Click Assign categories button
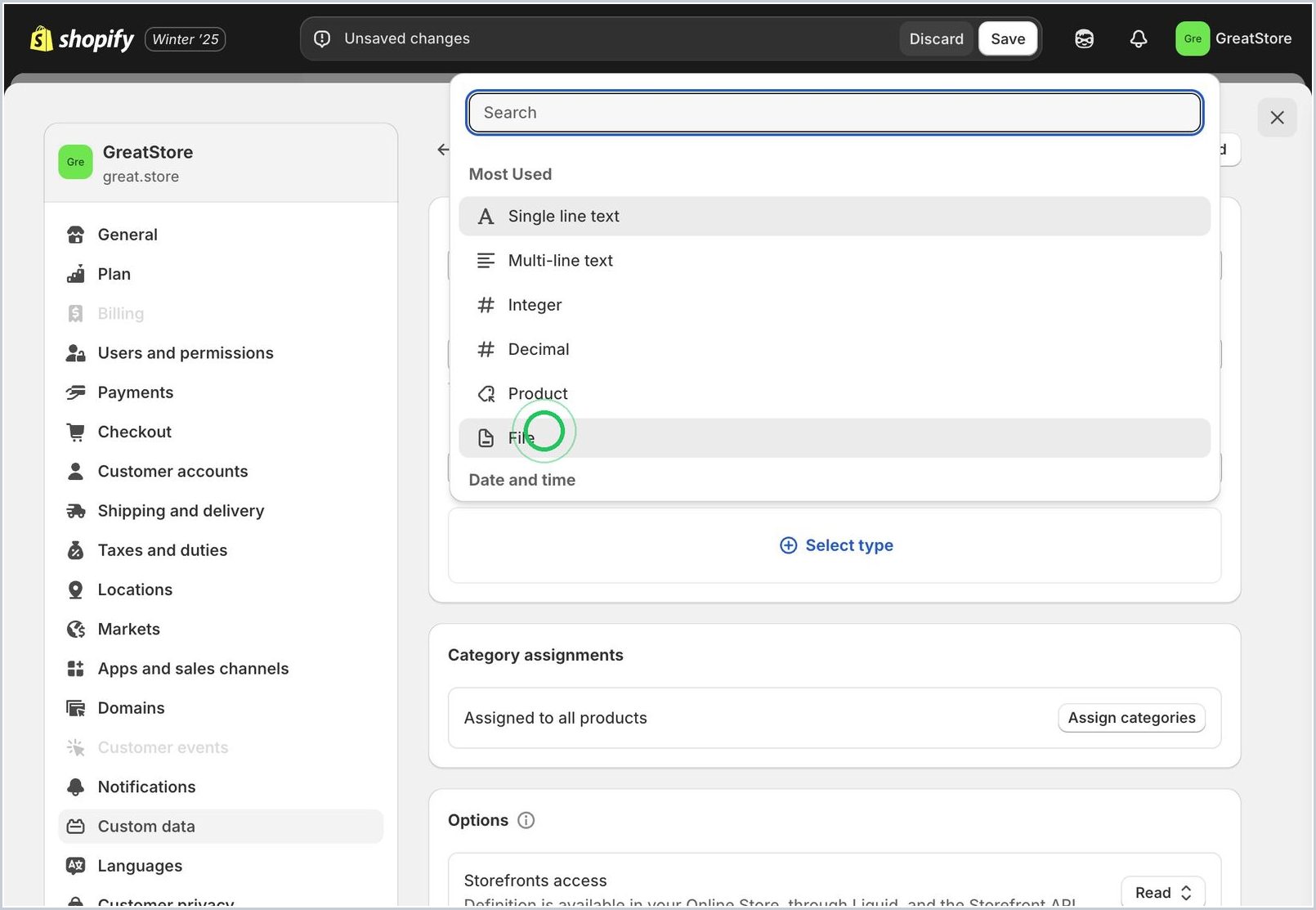The height and width of the screenshot is (910, 1316). [x=1131, y=718]
